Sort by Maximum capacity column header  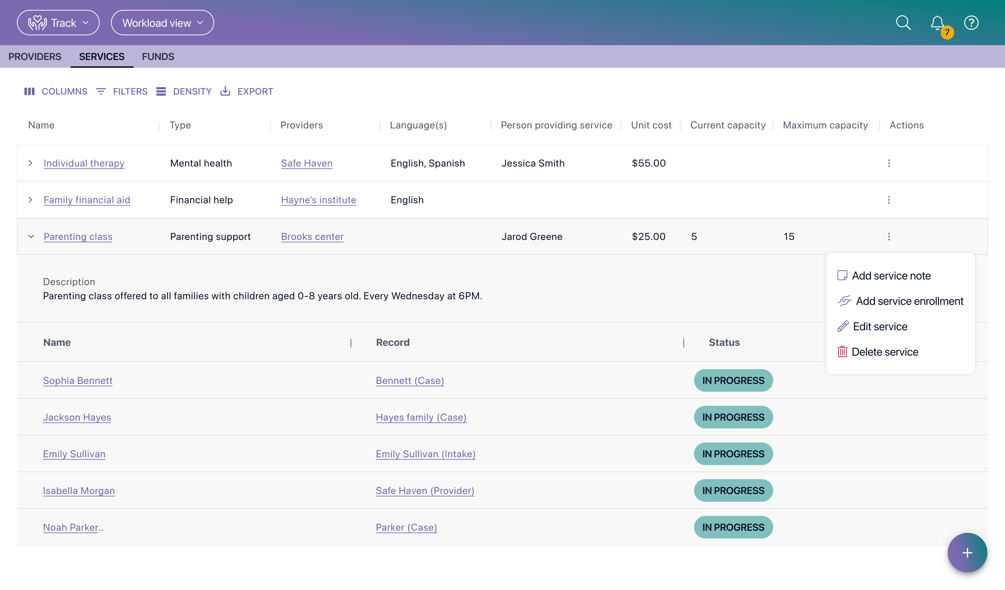(x=825, y=125)
